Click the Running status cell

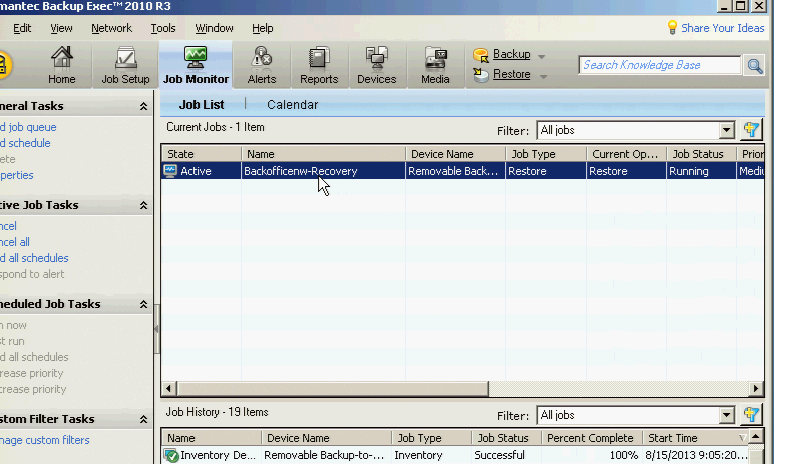click(x=701, y=171)
